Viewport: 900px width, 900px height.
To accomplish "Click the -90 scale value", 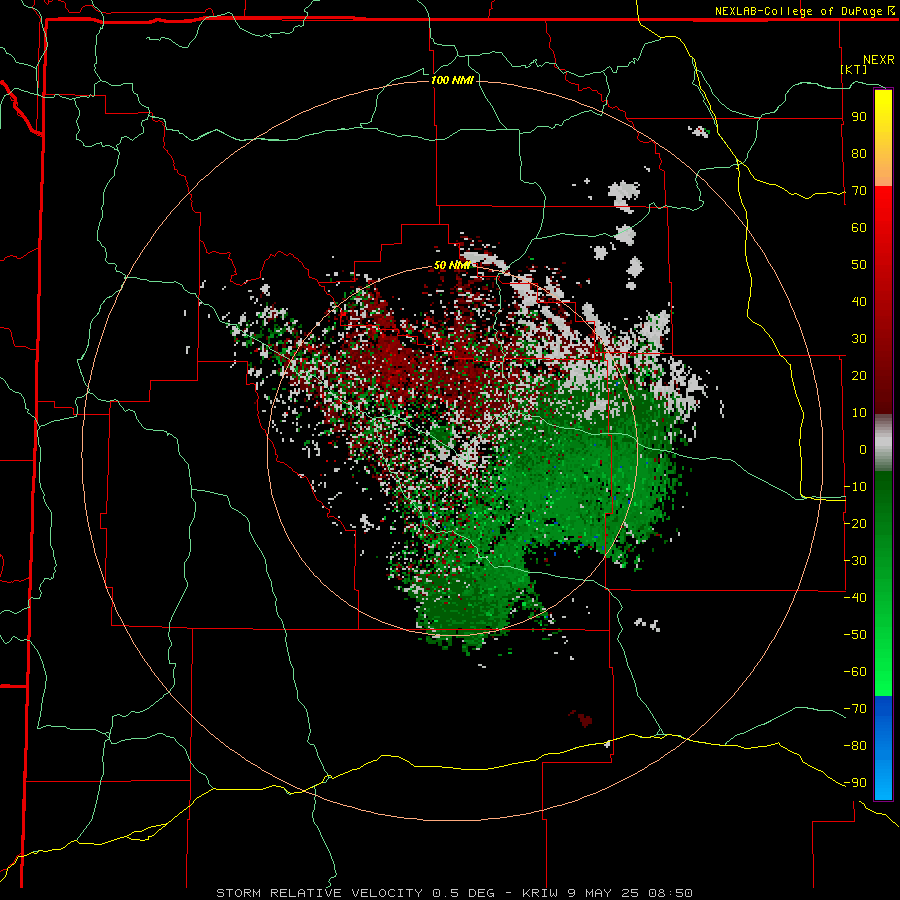I will [855, 783].
